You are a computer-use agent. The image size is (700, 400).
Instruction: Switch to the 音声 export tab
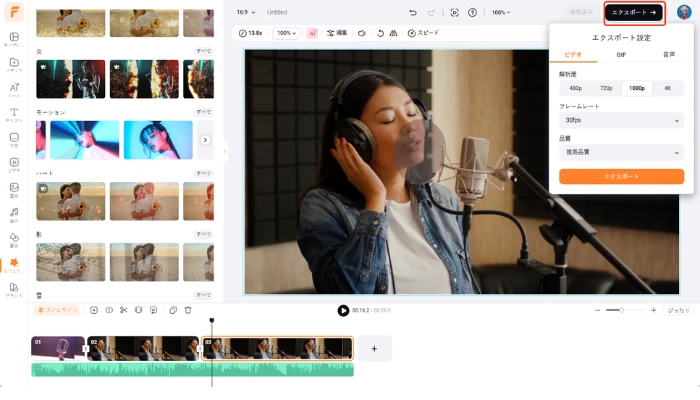pos(668,55)
